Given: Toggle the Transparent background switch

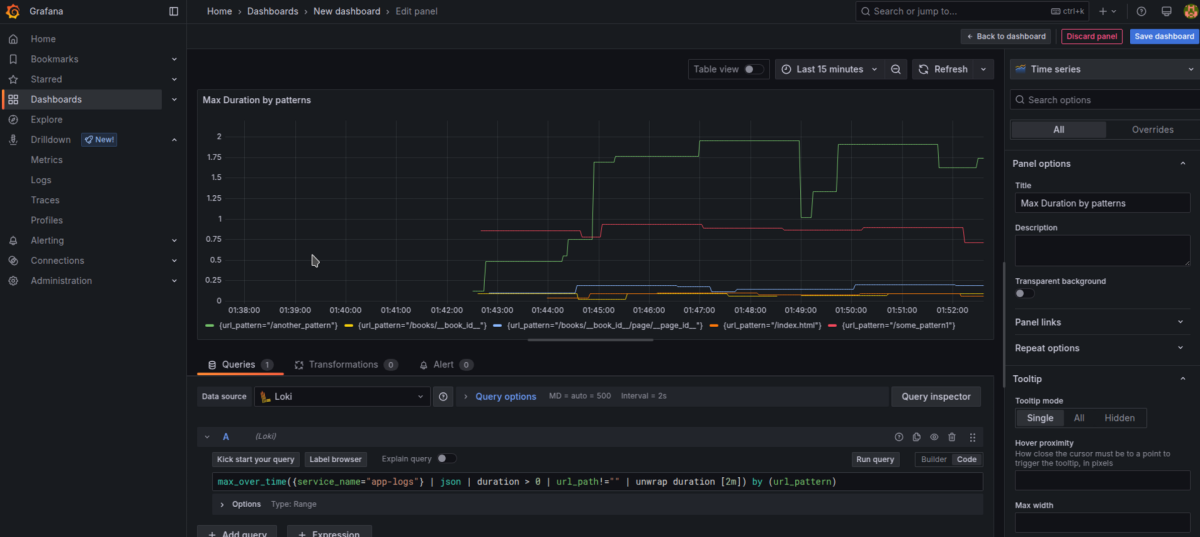Looking at the screenshot, I should click(1025, 294).
